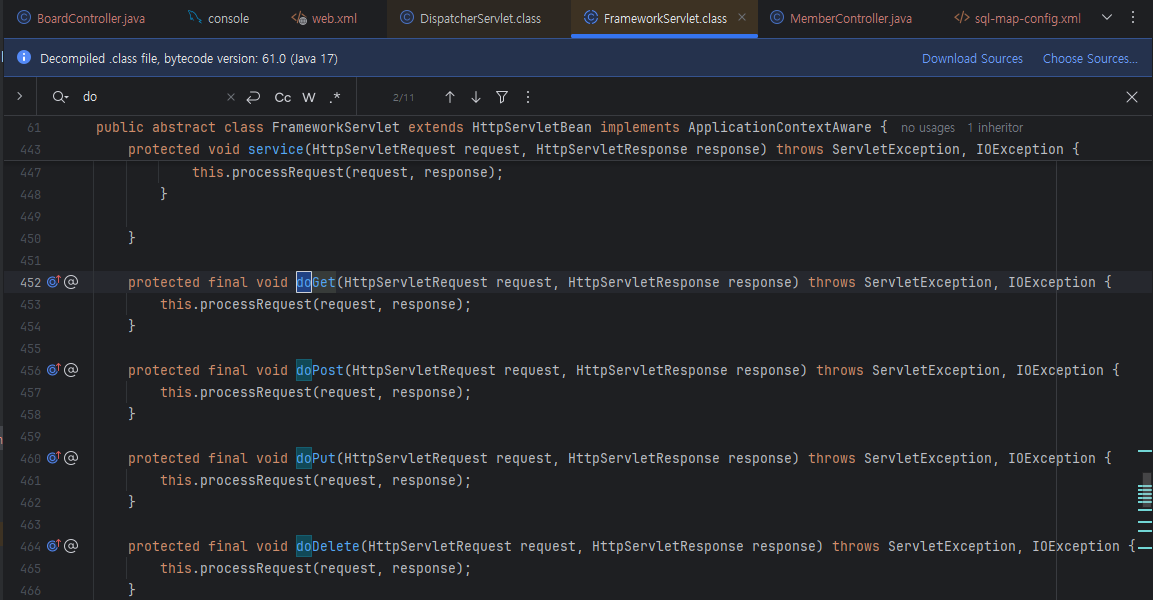Click the doDelete method name
The image size is (1153, 600).
[x=328, y=546]
